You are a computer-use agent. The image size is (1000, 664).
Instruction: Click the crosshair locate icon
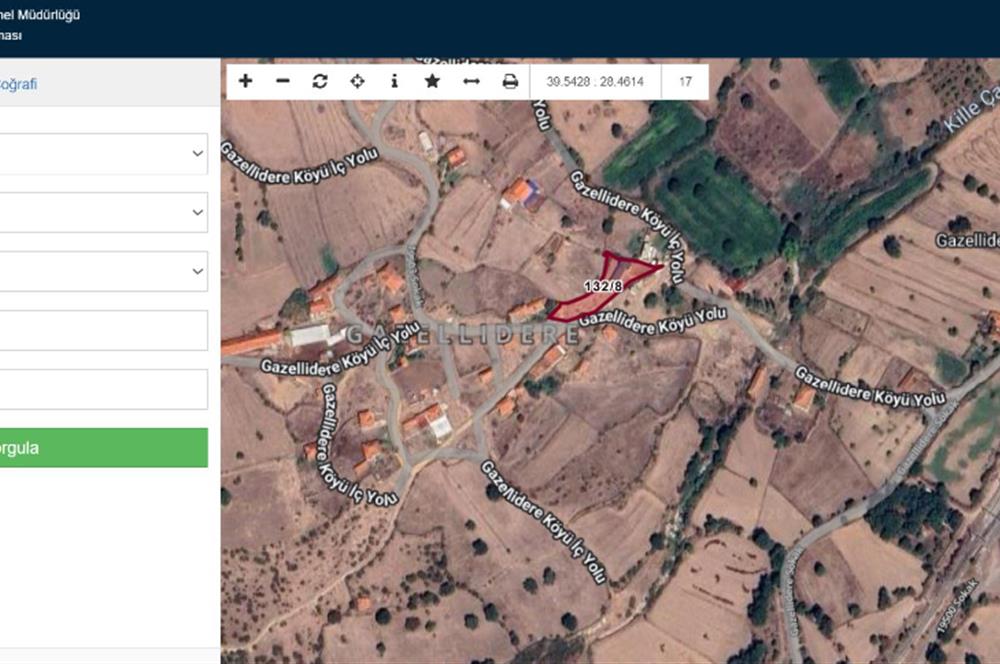coord(357,81)
